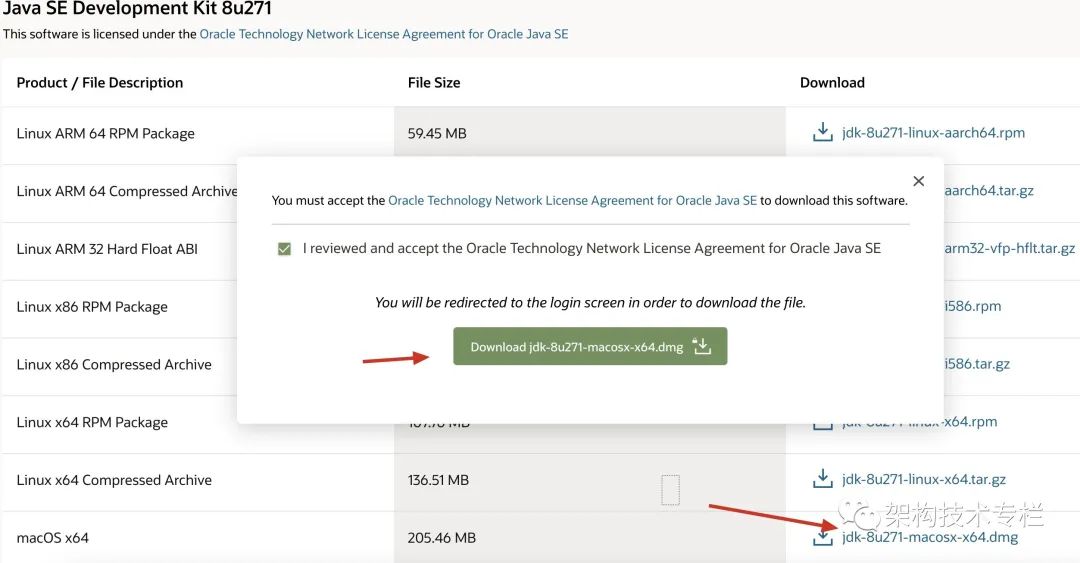Image resolution: width=1080 pixels, height=563 pixels.
Task: Close the license agreement dialog
Action: [918, 181]
